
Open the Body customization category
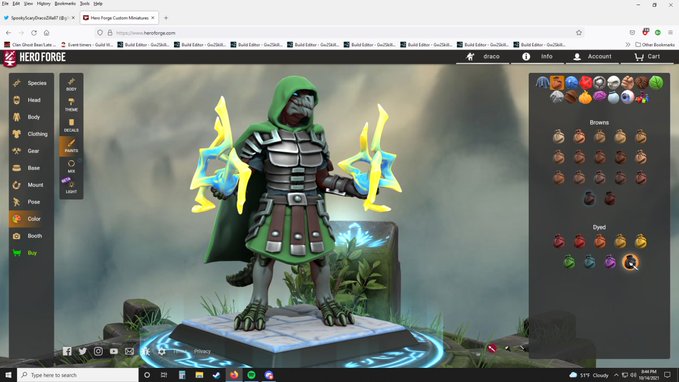(31, 117)
